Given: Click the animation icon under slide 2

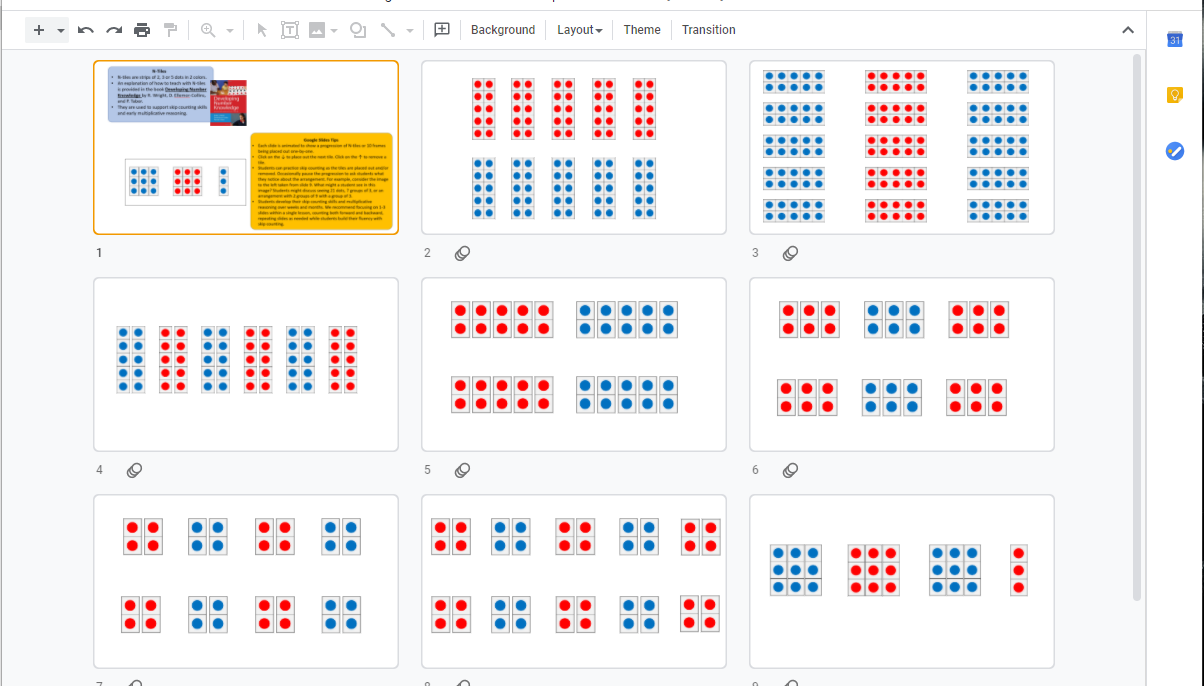Looking at the screenshot, I should 462,254.
